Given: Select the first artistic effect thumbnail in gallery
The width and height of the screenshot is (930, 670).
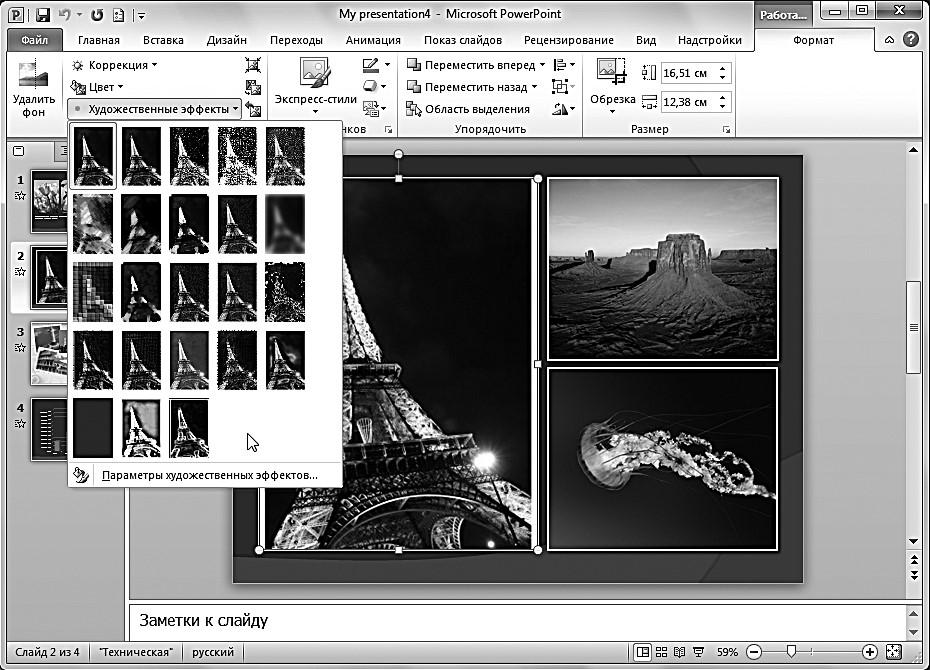Looking at the screenshot, I should click(94, 155).
